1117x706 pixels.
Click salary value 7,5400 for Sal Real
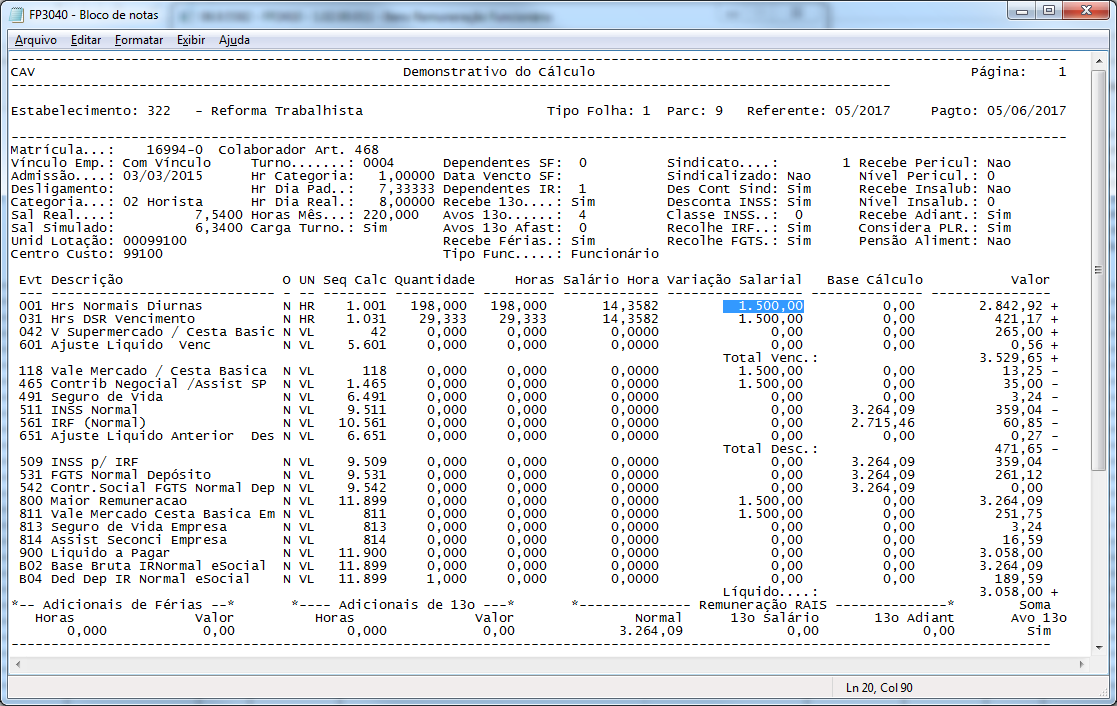coord(219,215)
